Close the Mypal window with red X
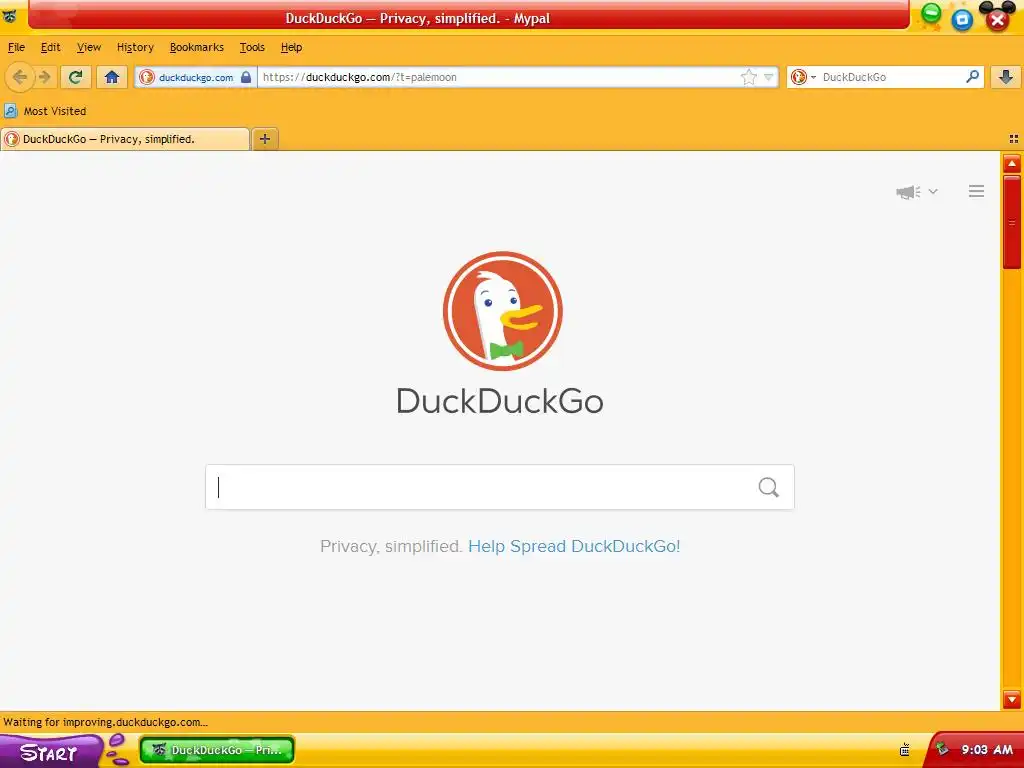This screenshot has height=768, width=1024. [997, 20]
